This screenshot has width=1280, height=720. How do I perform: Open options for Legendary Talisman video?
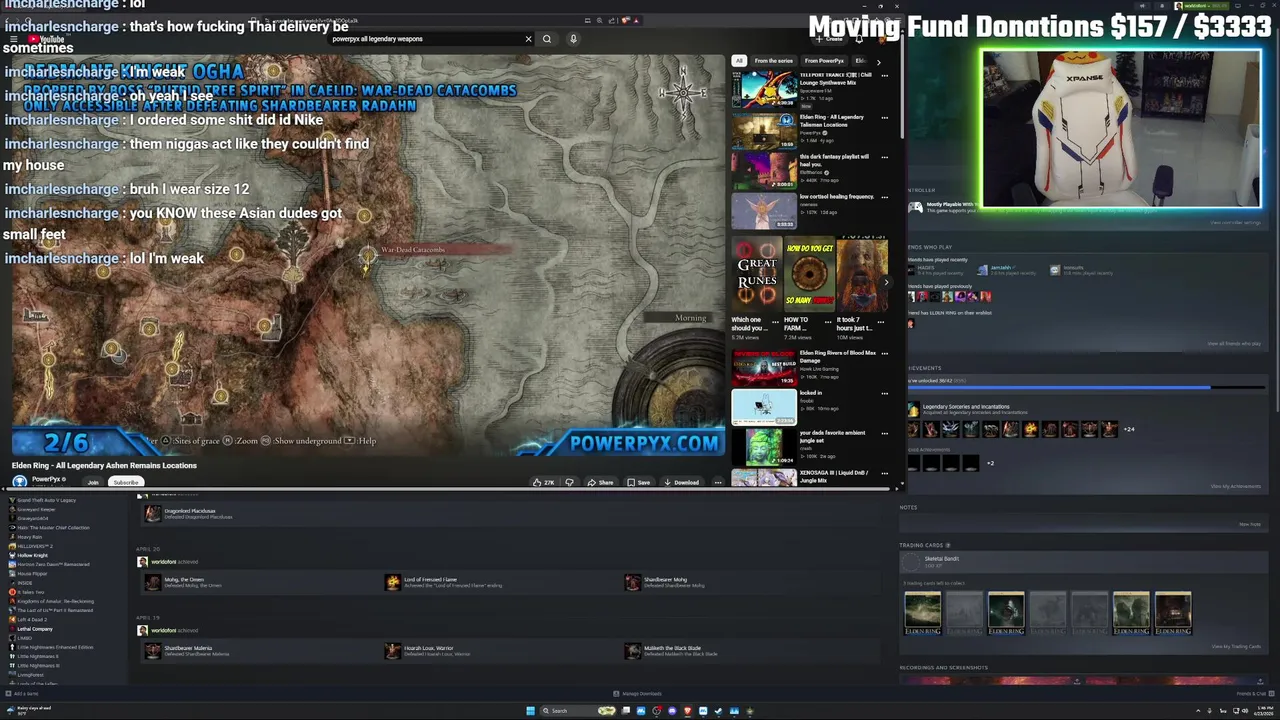tap(884, 117)
